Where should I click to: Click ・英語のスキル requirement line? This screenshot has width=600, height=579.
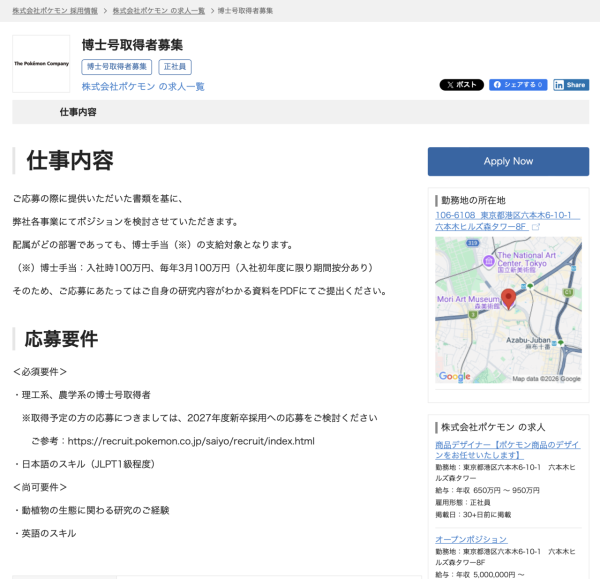pyautogui.click(x=44, y=533)
